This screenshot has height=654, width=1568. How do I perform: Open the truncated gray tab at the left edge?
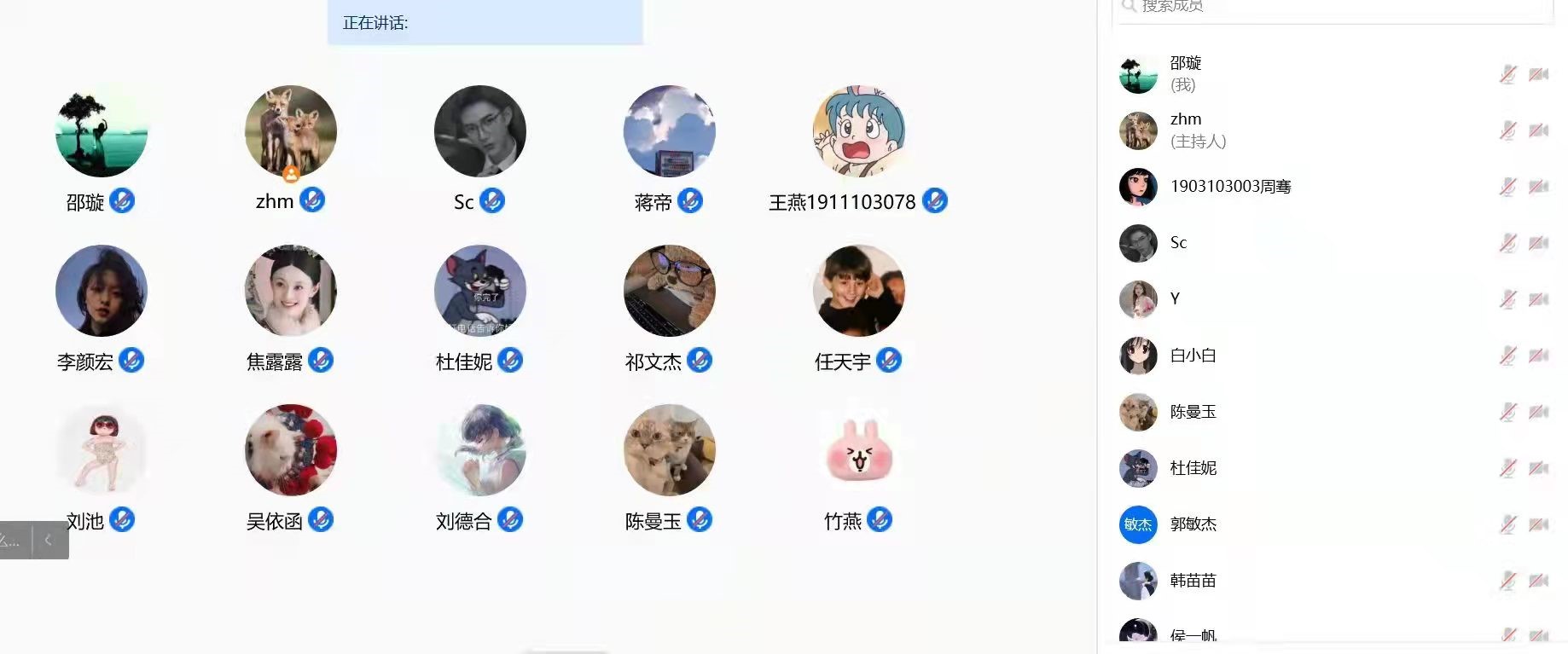coord(15,540)
